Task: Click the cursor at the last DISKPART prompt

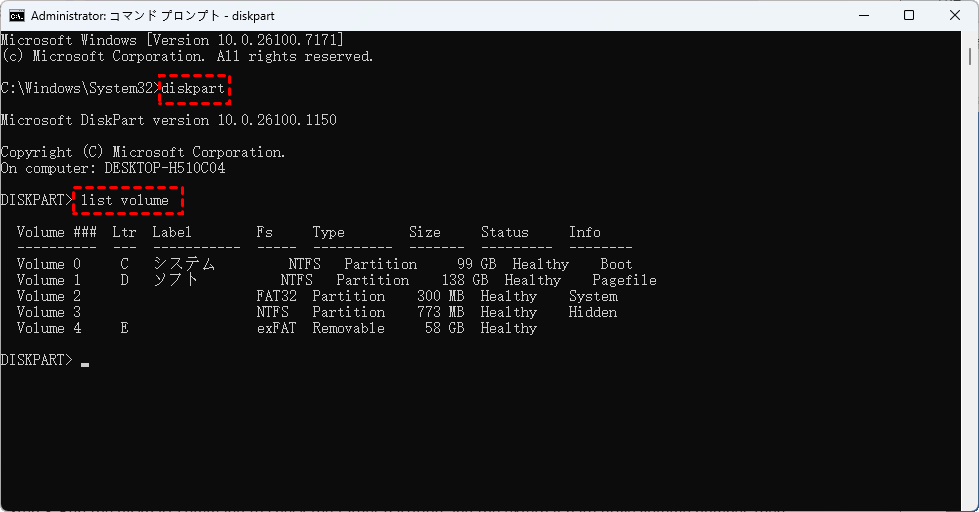Action: 86,361
